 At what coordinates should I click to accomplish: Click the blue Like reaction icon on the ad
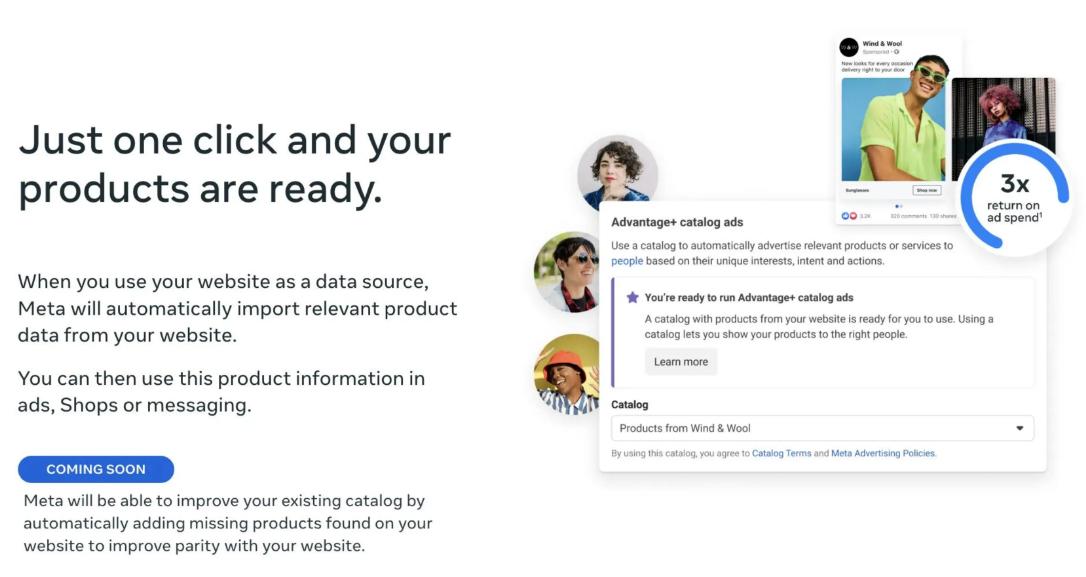click(x=845, y=216)
